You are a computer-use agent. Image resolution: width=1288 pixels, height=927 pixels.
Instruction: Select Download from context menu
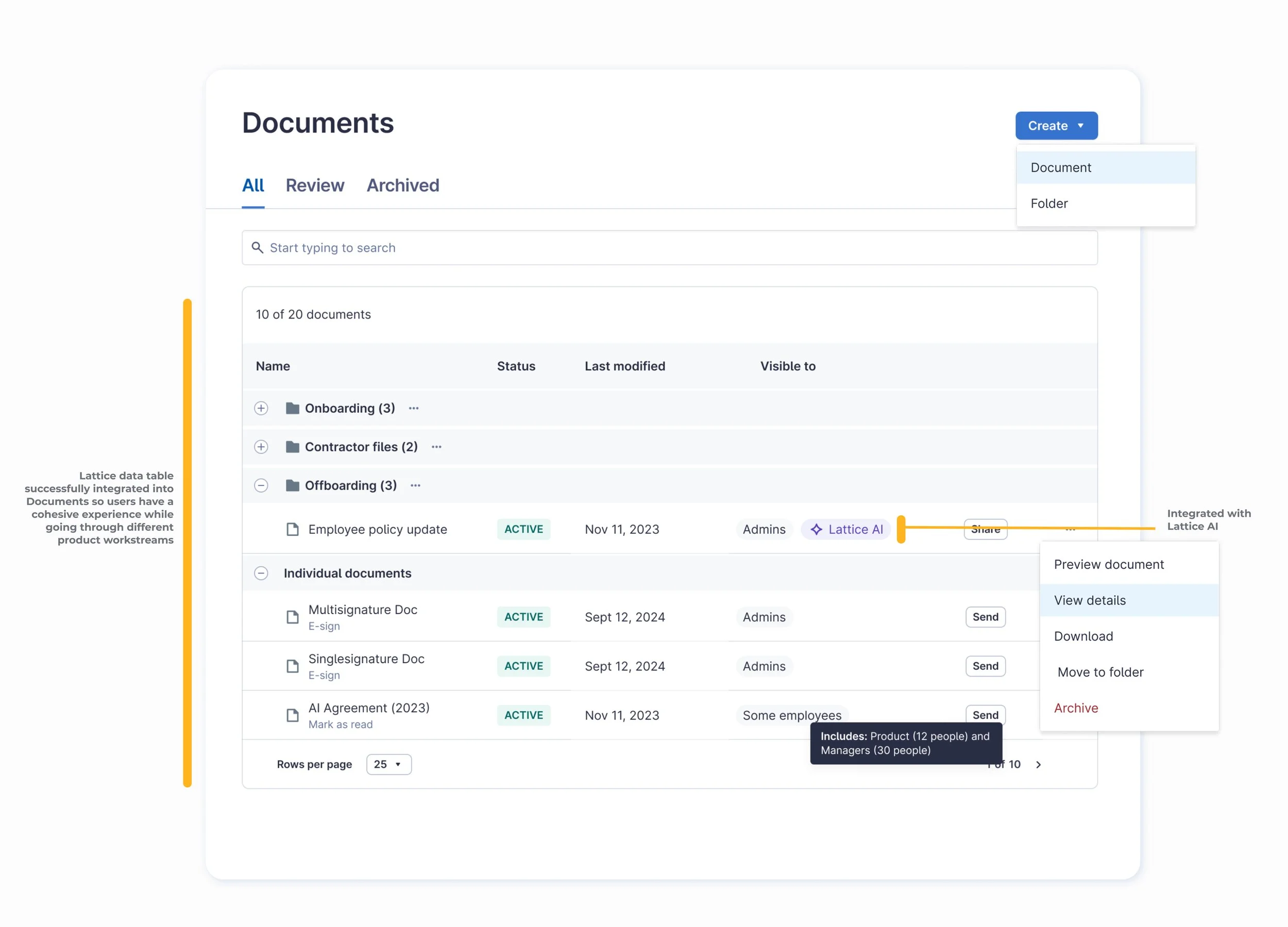1129,636
